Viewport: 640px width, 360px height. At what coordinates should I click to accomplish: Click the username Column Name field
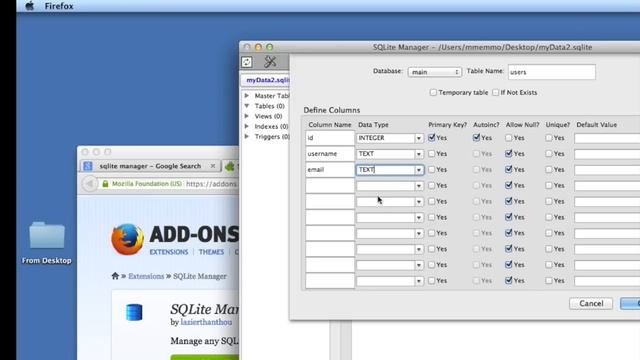click(330, 154)
